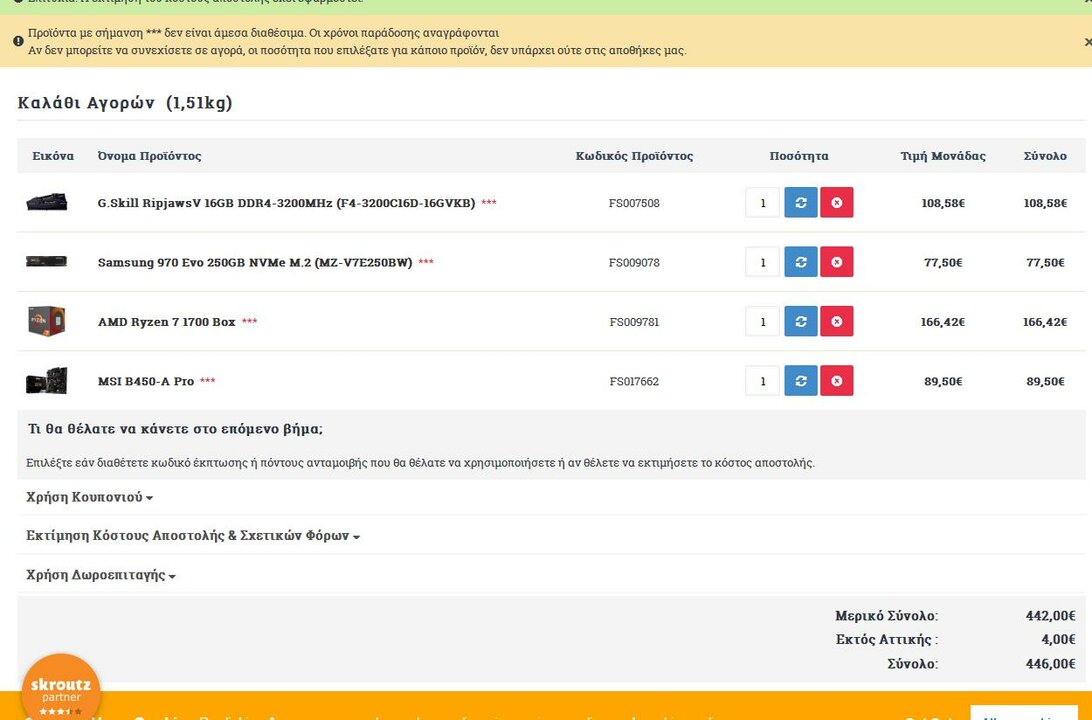Dismiss the yellow availability notice

point(1087,42)
